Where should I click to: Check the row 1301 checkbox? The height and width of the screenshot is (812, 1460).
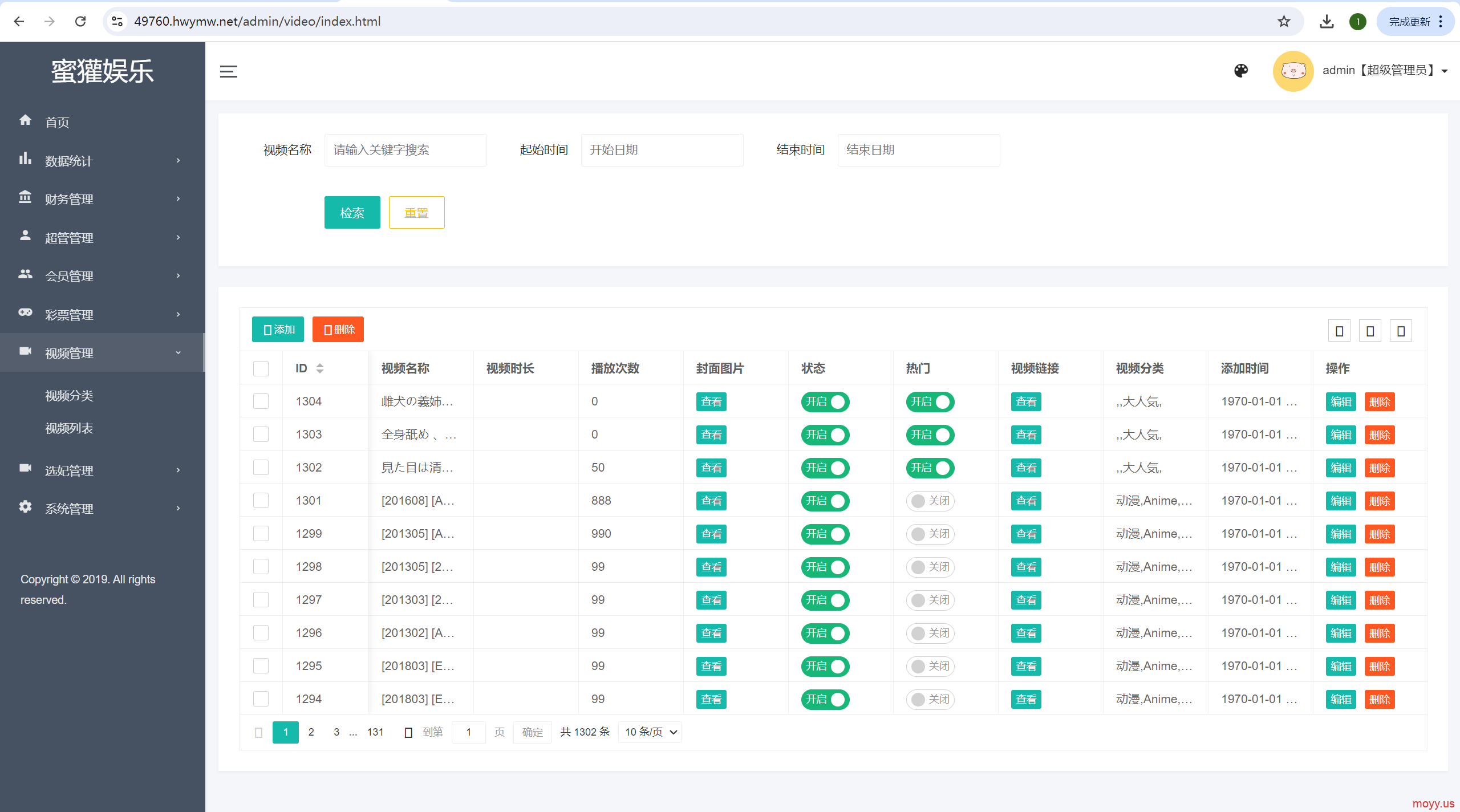[x=261, y=501]
